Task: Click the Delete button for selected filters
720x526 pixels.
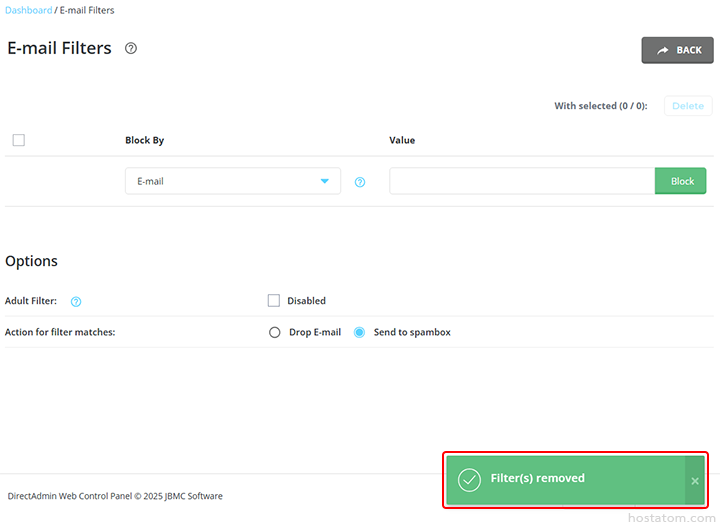Action: click(x=687, y=106)
